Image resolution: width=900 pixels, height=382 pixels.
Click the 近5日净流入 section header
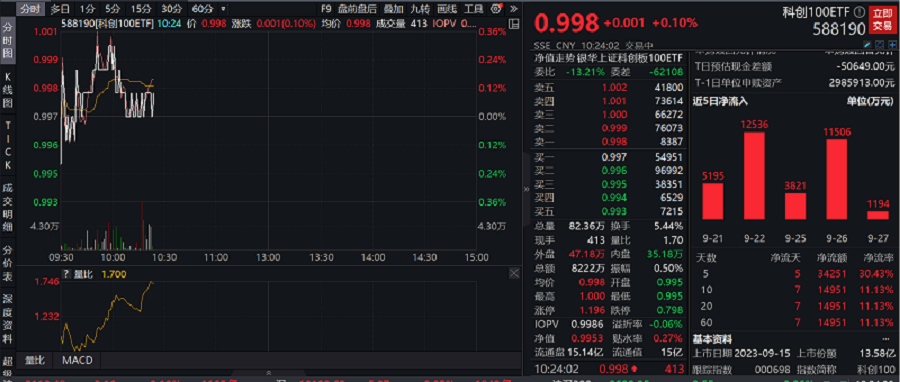[x=721, y=101]
